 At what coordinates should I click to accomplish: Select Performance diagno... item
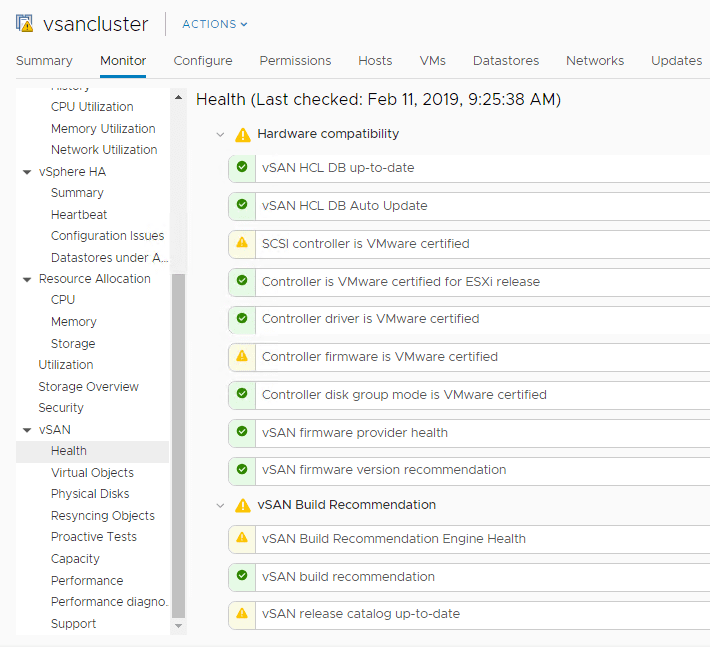[110, 602]
